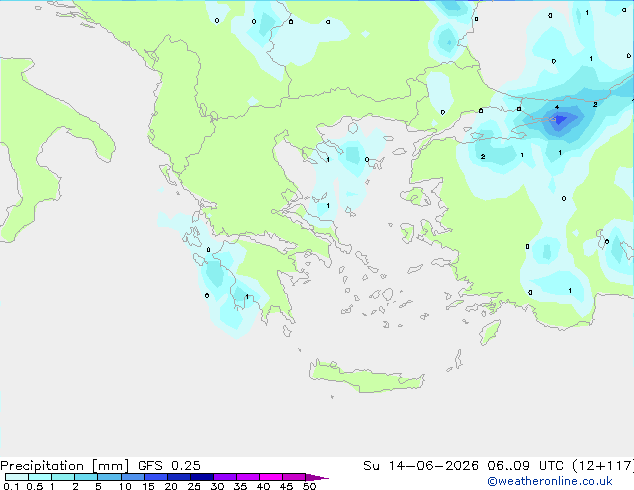
Task: Pick the 20–25 mm legend color box
Action: tap(178, 477)
